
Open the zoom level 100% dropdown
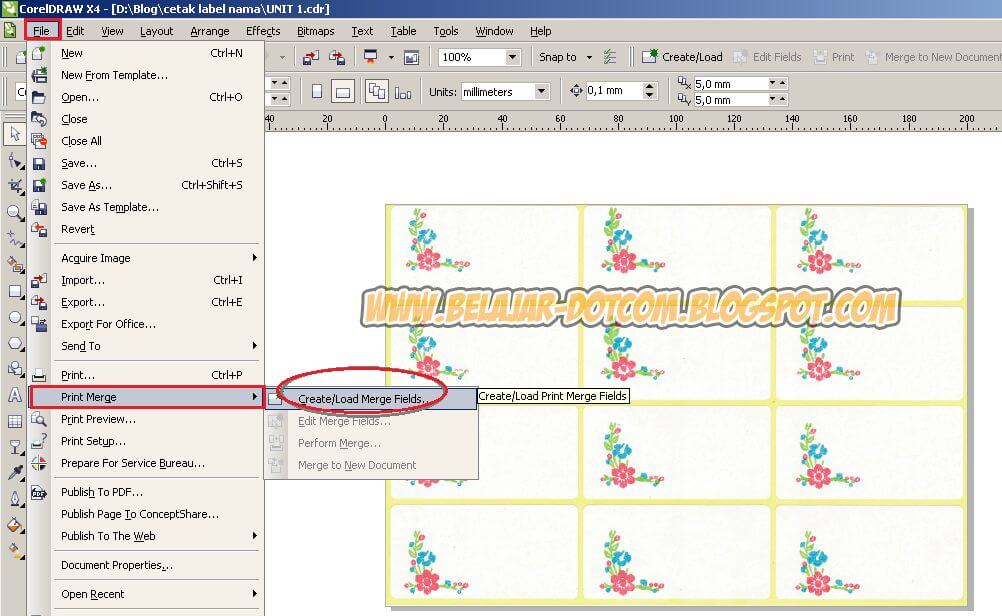coord(513,58)
